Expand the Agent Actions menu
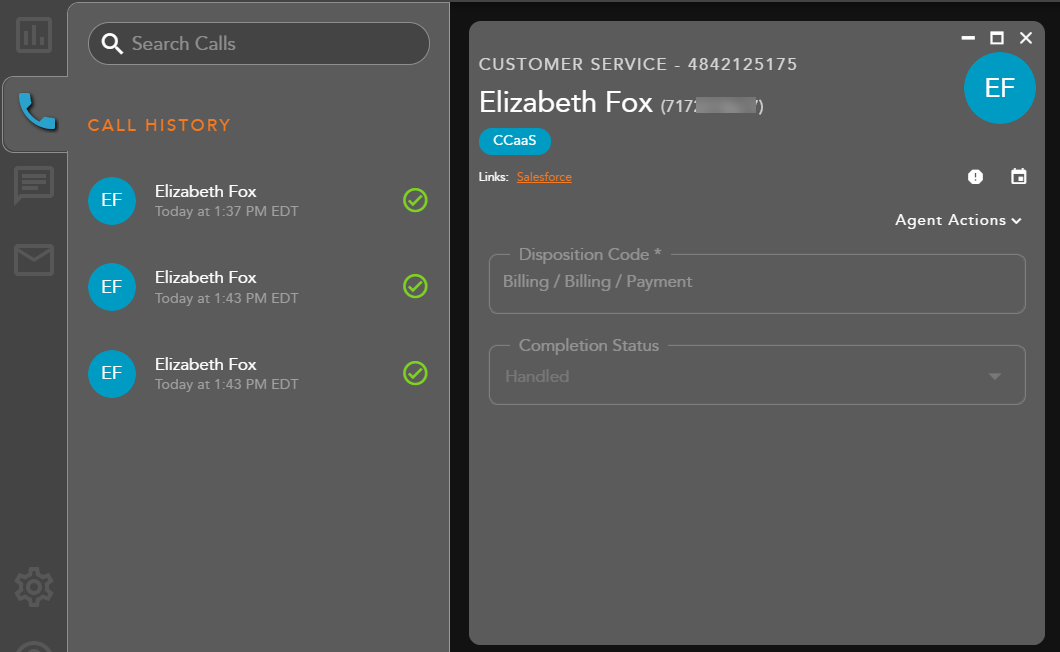This screenshot has height=652, width=1060. coord(958,220)
